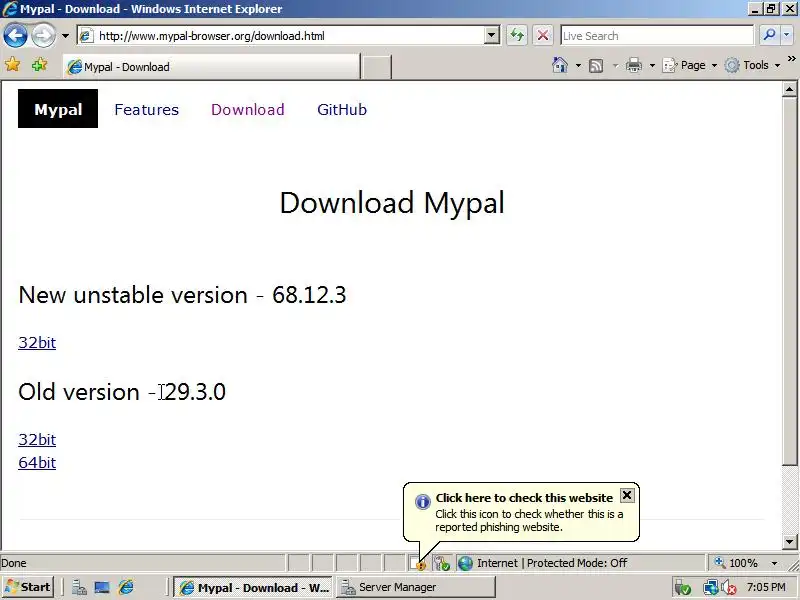Image resolution: width=800 pixels, height=600 pixels.
Task: Click the RSS feeds icon
Action: [596, 65]
